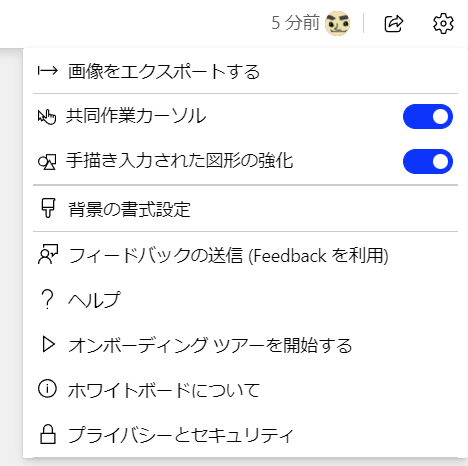Choose フィードバックの送信 (Feedback を利用)
Viewport: 468px width, 466px height.
246,255
